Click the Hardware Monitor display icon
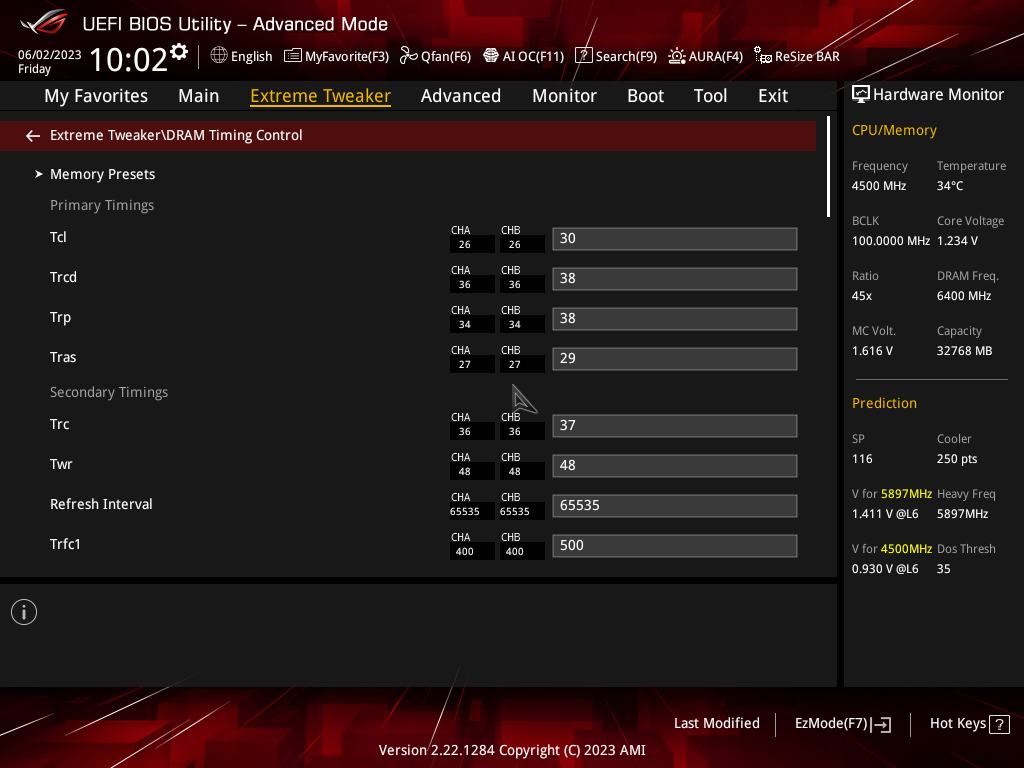This screenshot has width=1024, height=768. pyautogui.click(x=860, y=95)
